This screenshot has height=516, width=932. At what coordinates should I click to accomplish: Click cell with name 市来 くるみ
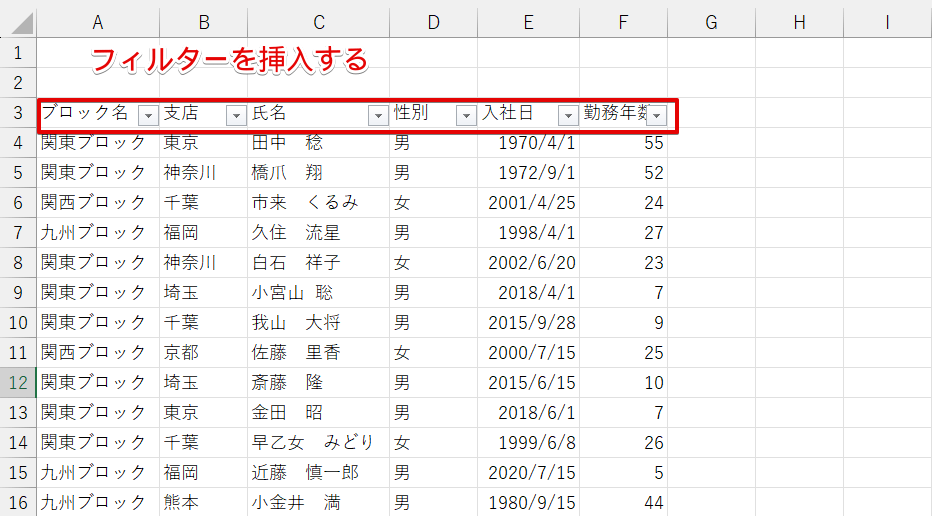[319, 203]
